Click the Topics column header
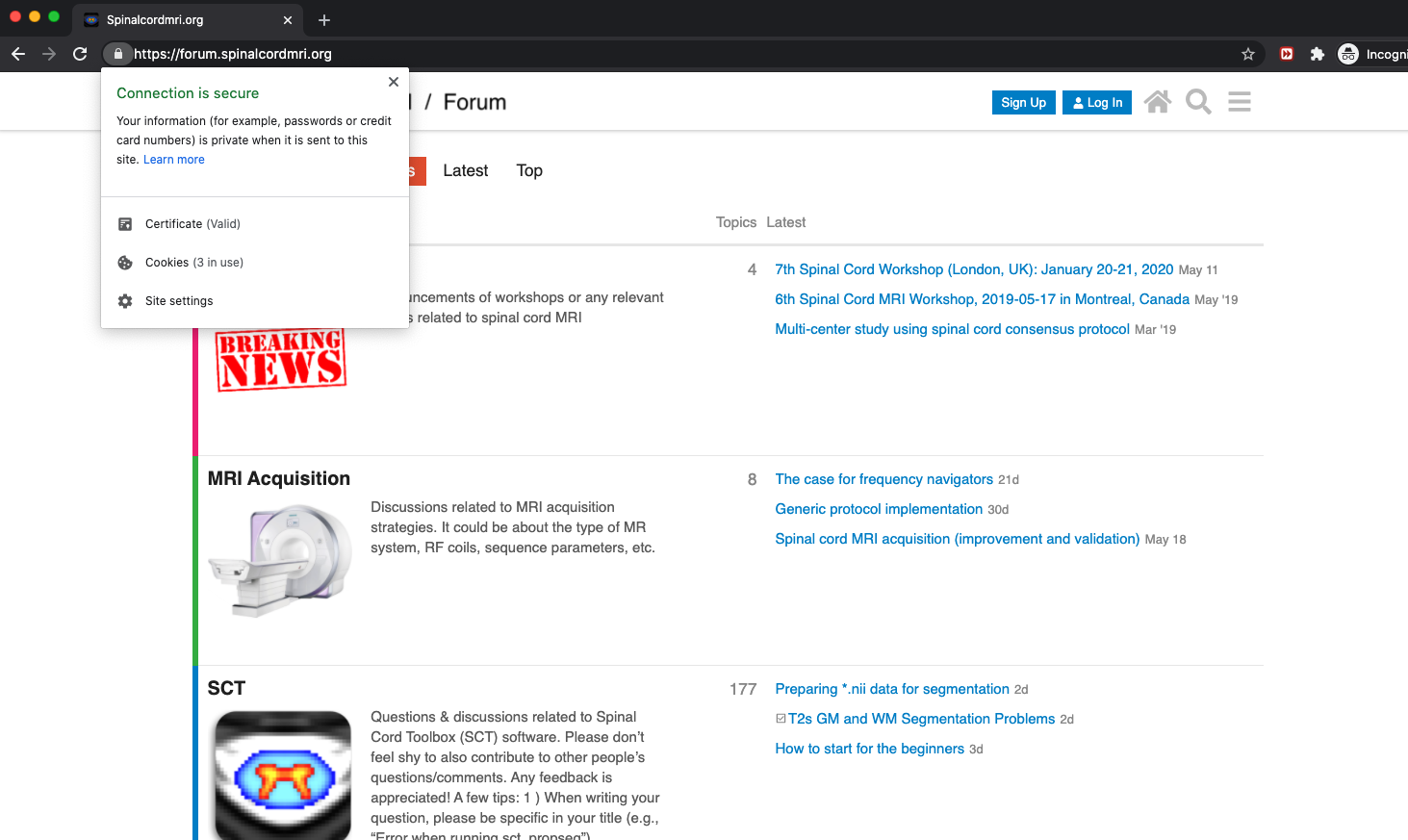This screenshot has width=1408, height=840. (736, 222)
